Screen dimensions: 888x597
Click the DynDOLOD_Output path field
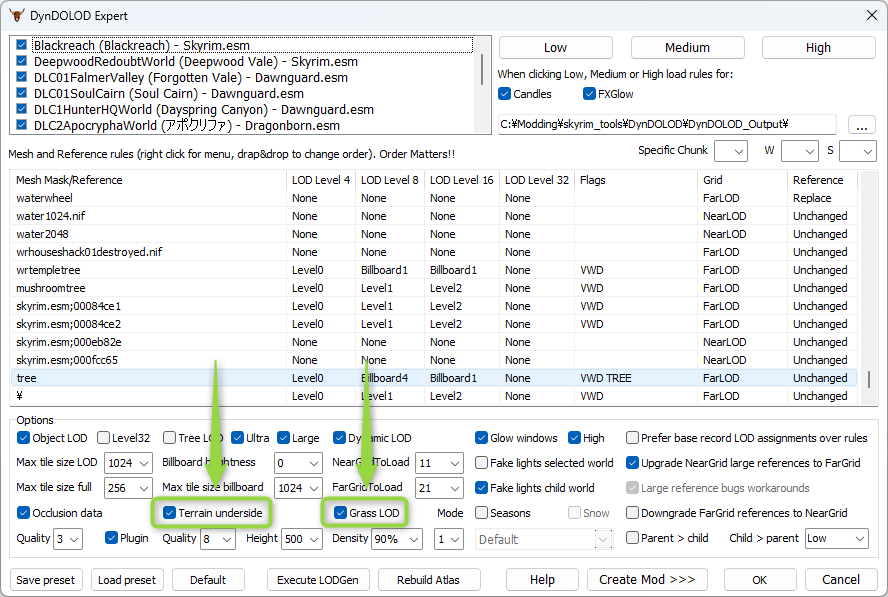[x=667, y=124]
